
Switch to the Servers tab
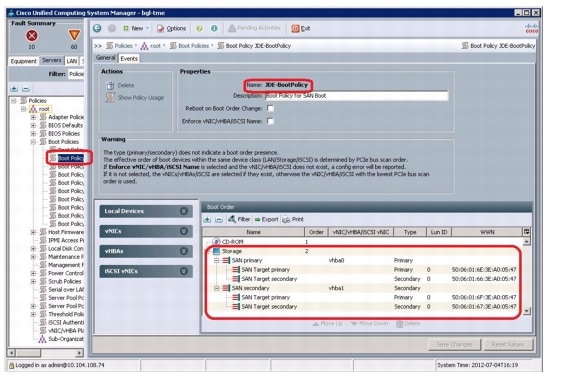pyautogui.click(x=51, y=60)
